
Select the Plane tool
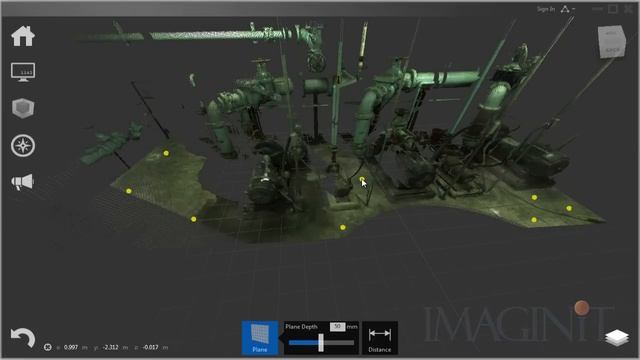pos(260,338)
